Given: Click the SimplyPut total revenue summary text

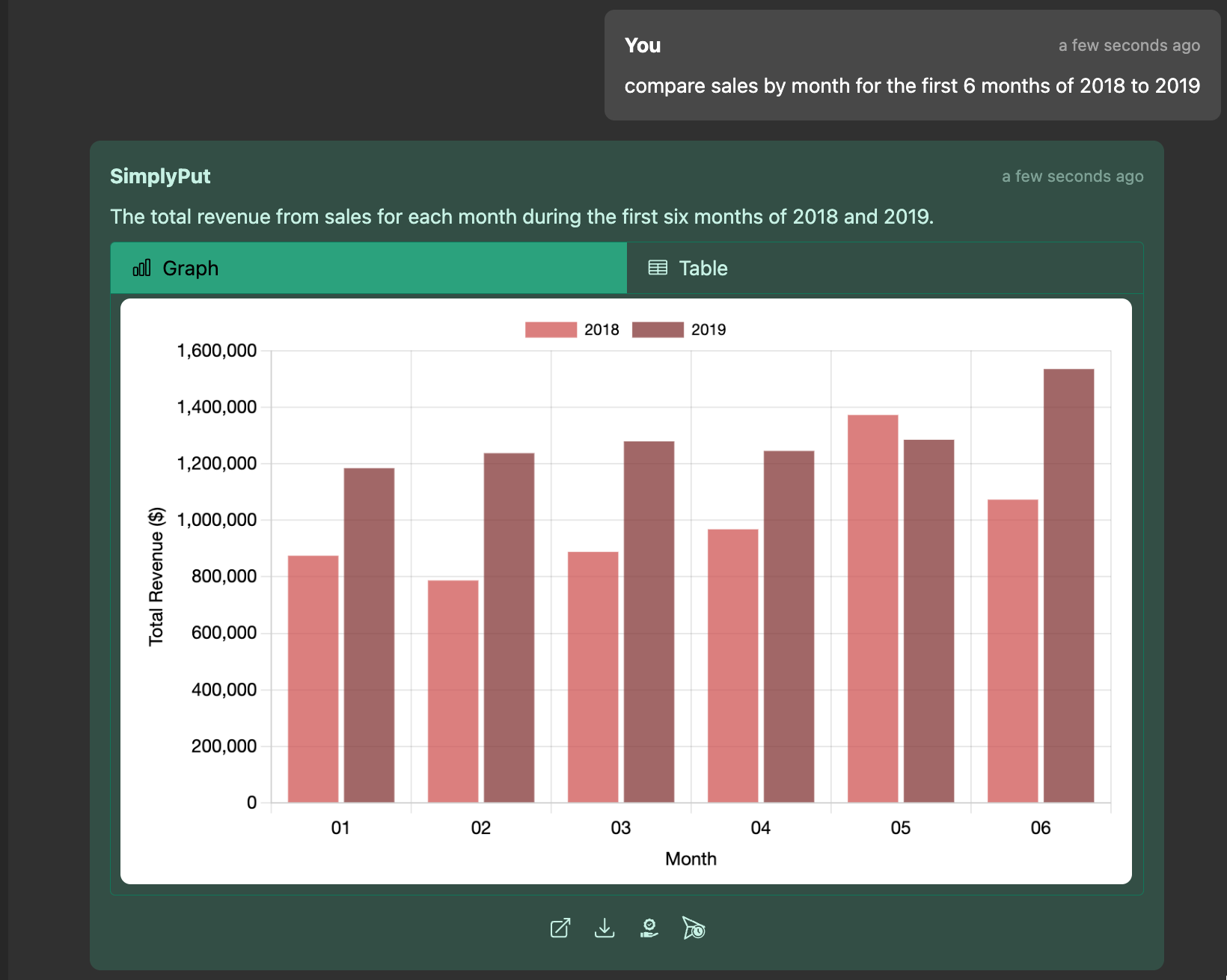Looking at the screenshot, I should (x=521, y=217).
